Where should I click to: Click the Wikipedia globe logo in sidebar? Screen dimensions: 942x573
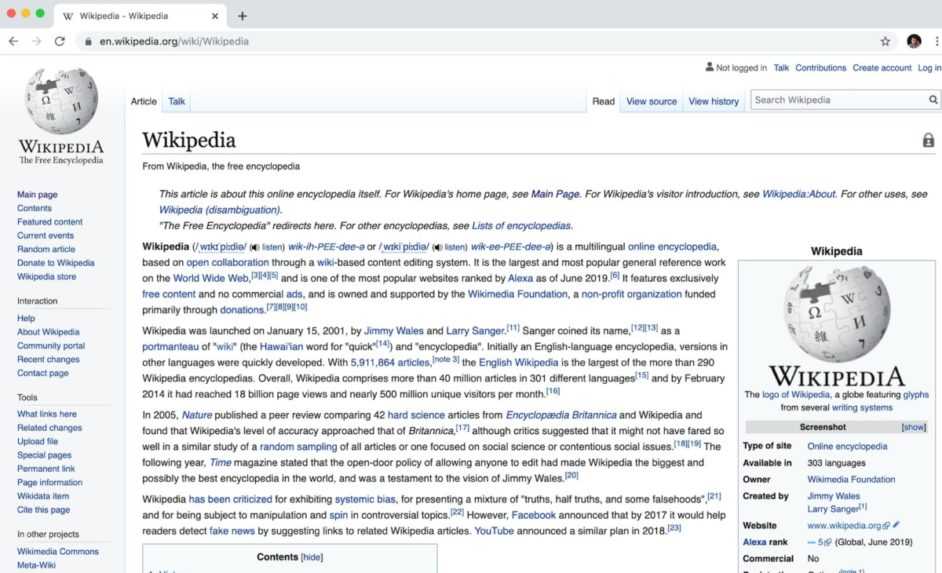[x=61, y=100]
